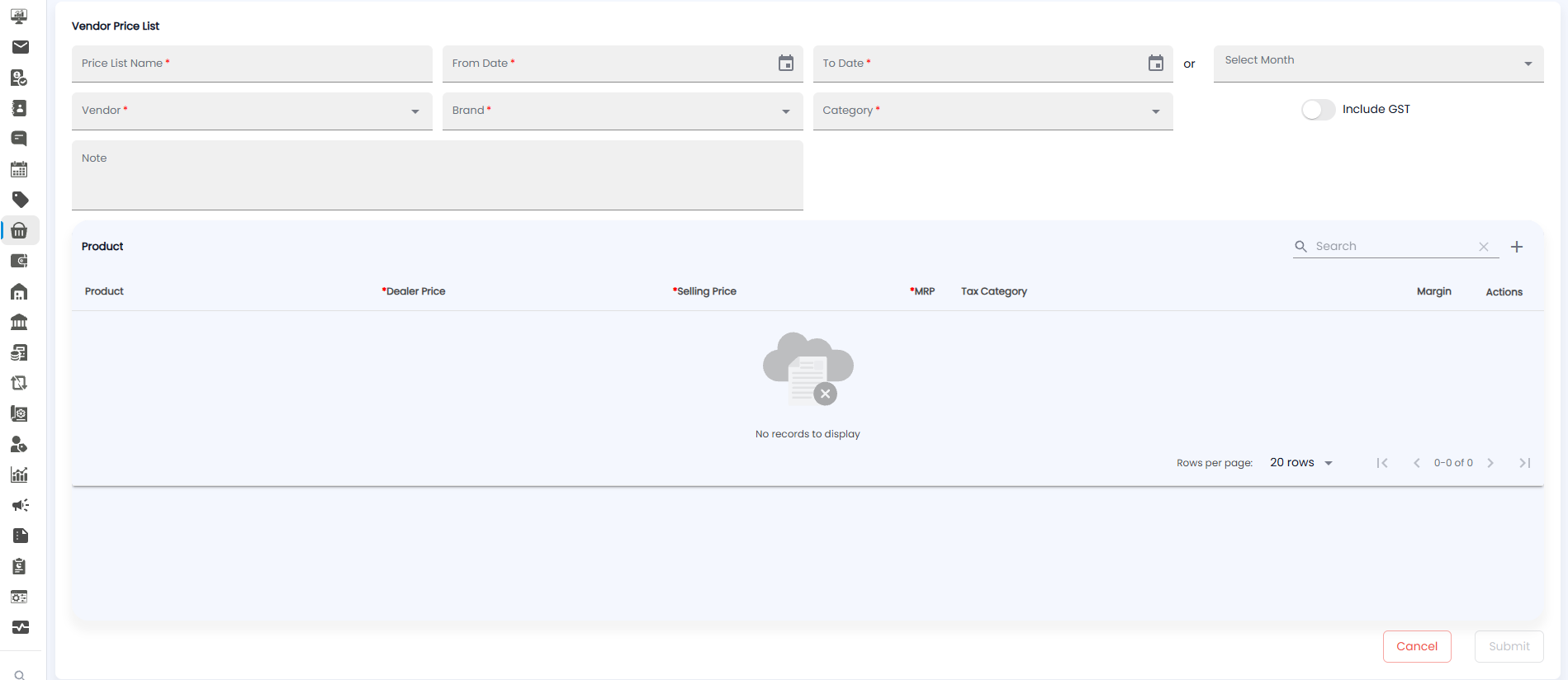This screenshot has height=680, width=1568.
Task: Open the mail envelope icon in sidebar
Action: point(21,47)
